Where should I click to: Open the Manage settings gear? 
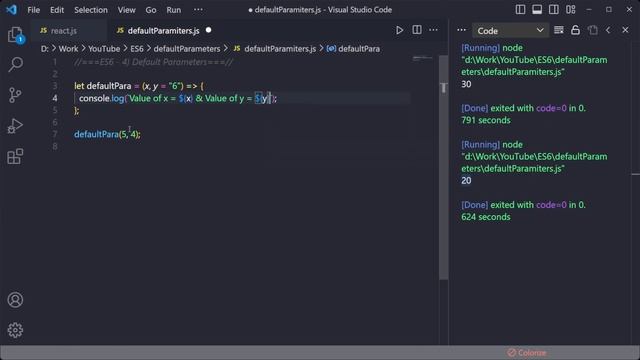(x=15, y=330)
